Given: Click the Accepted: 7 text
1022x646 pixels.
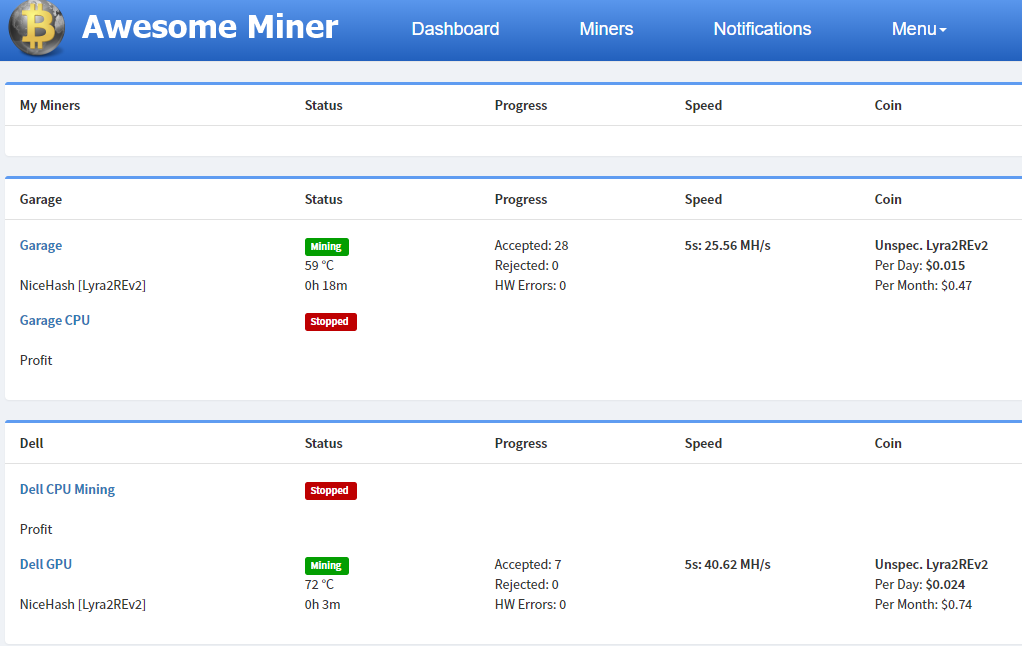Looking at the screenshot, I should [x=528, y=564].
